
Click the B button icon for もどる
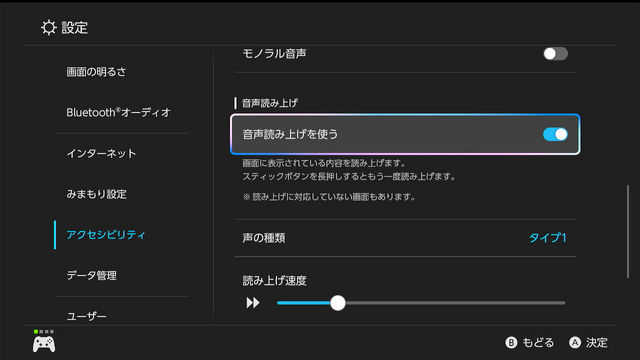pyautogui.click(x=511, y=342)
